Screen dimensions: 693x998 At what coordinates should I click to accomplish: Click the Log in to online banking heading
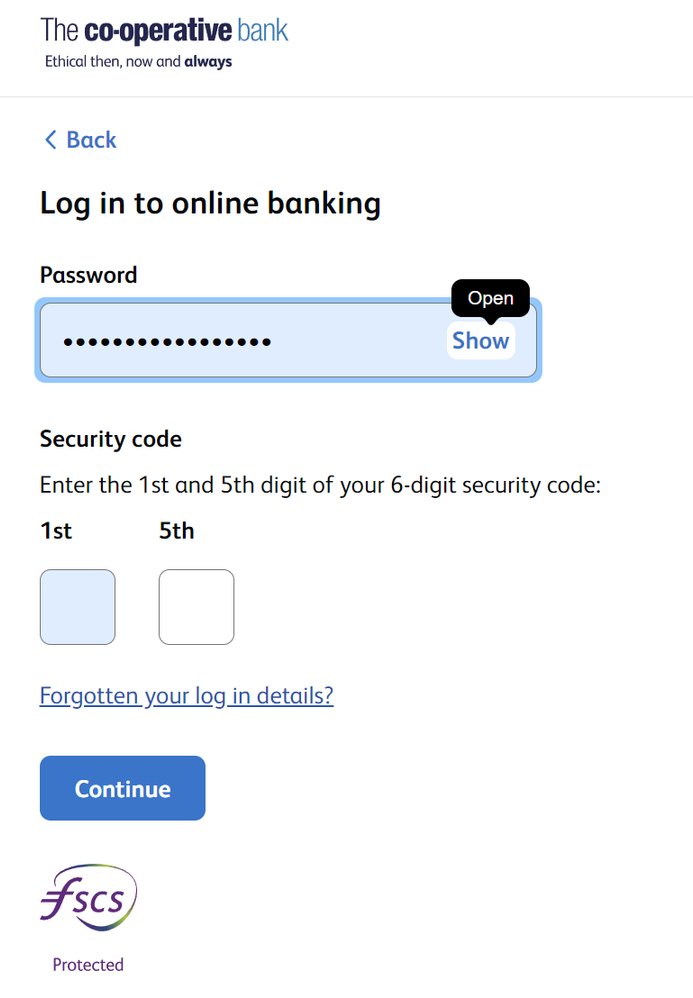[x=211, y=204]
